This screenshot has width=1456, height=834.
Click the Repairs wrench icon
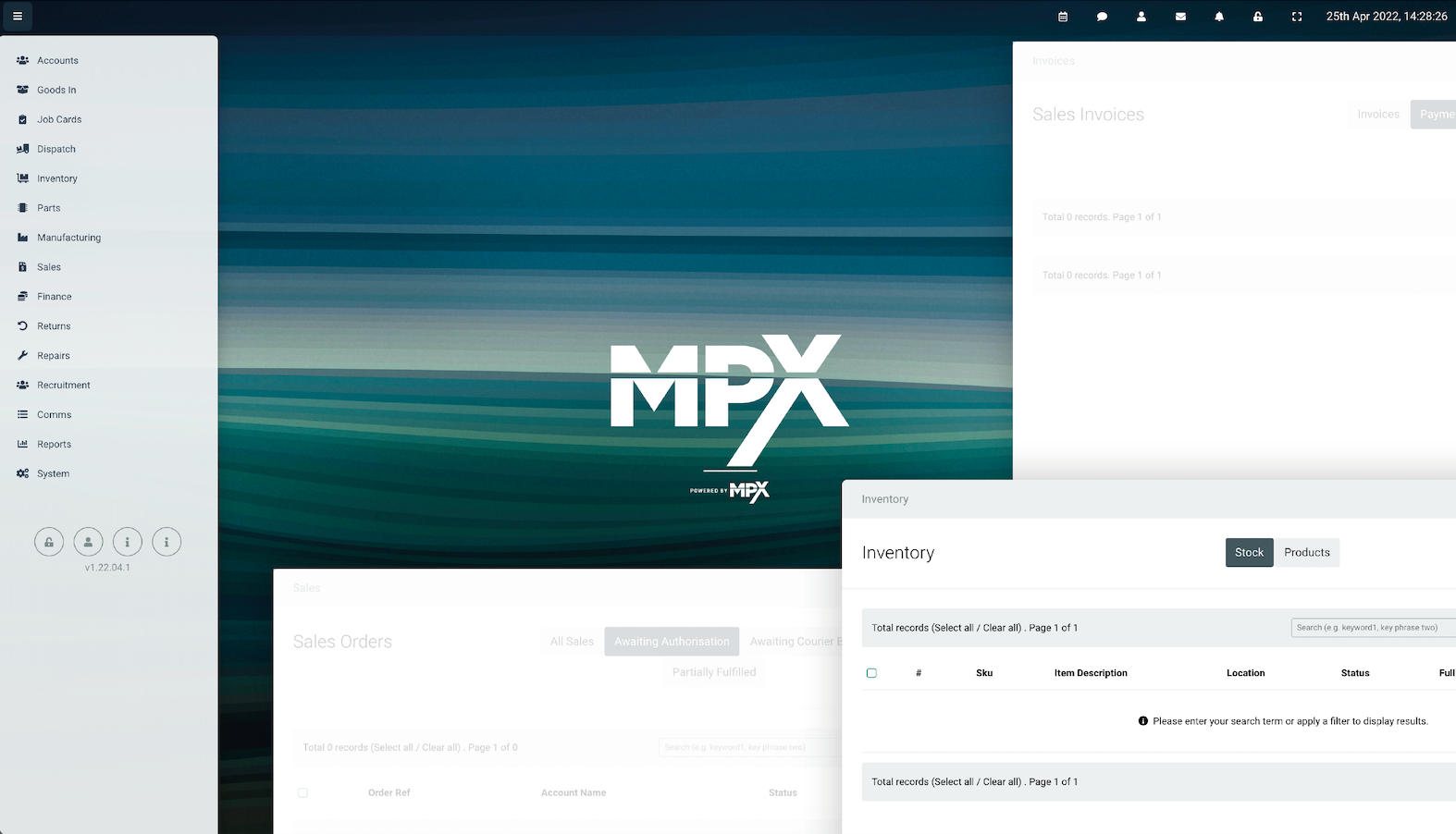22,356
